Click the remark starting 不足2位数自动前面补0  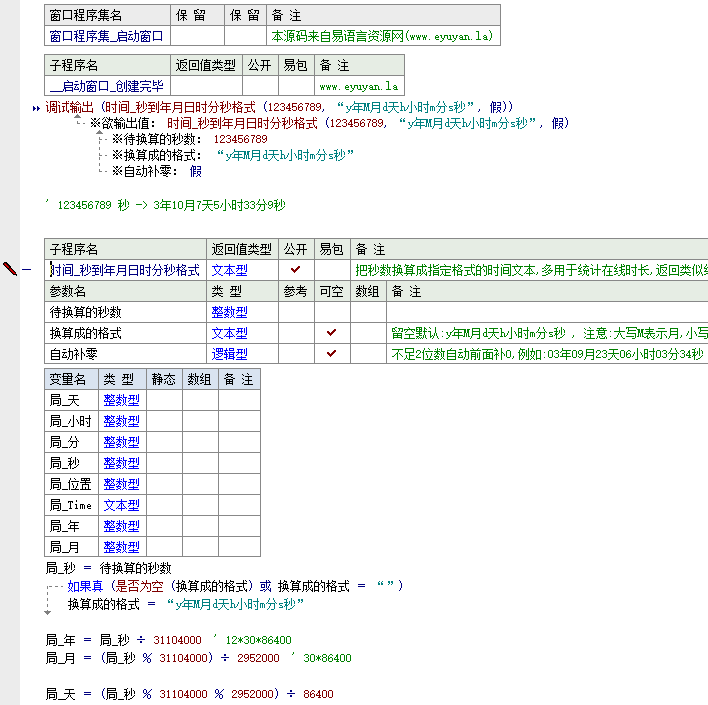point(548,354)
